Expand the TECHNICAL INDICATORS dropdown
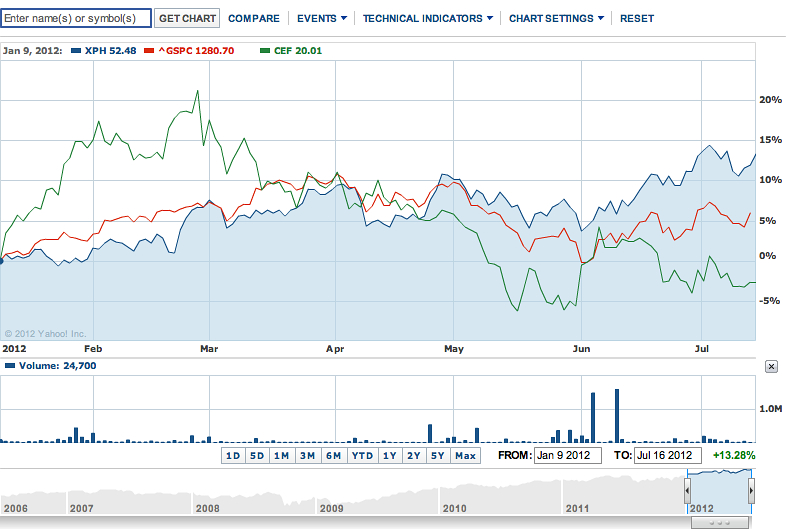 pyautogui.click(x=428, y=19)
